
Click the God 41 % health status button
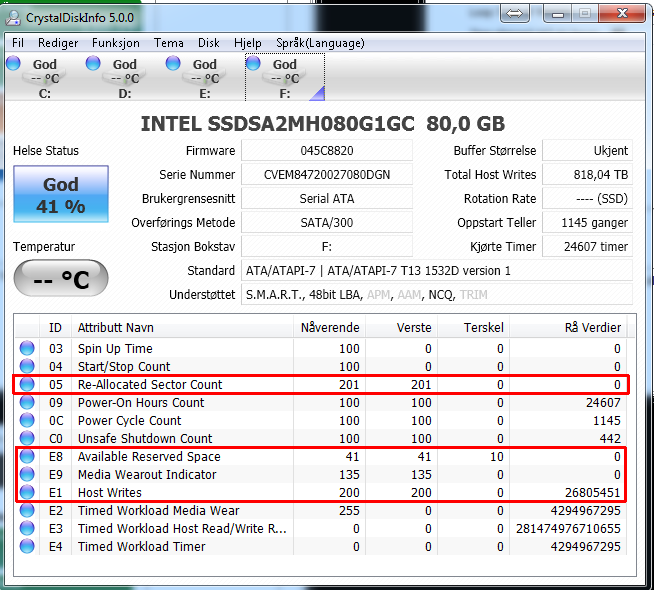pos(61,194)
